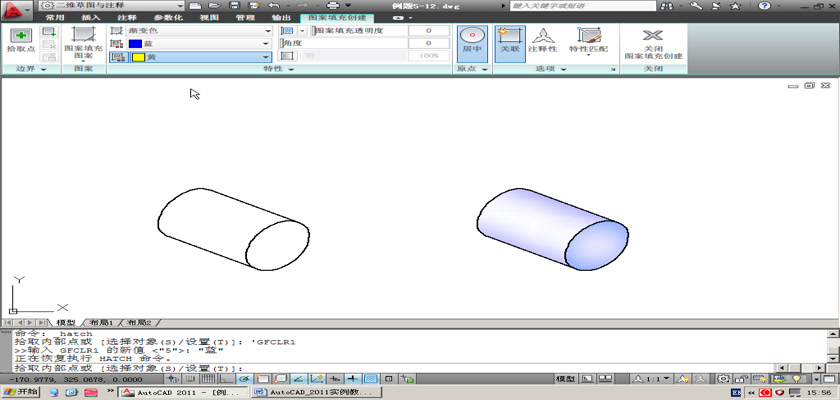Click the help question mark icon
The height and width of the screenshot is (400, 840).
[764, 6]
